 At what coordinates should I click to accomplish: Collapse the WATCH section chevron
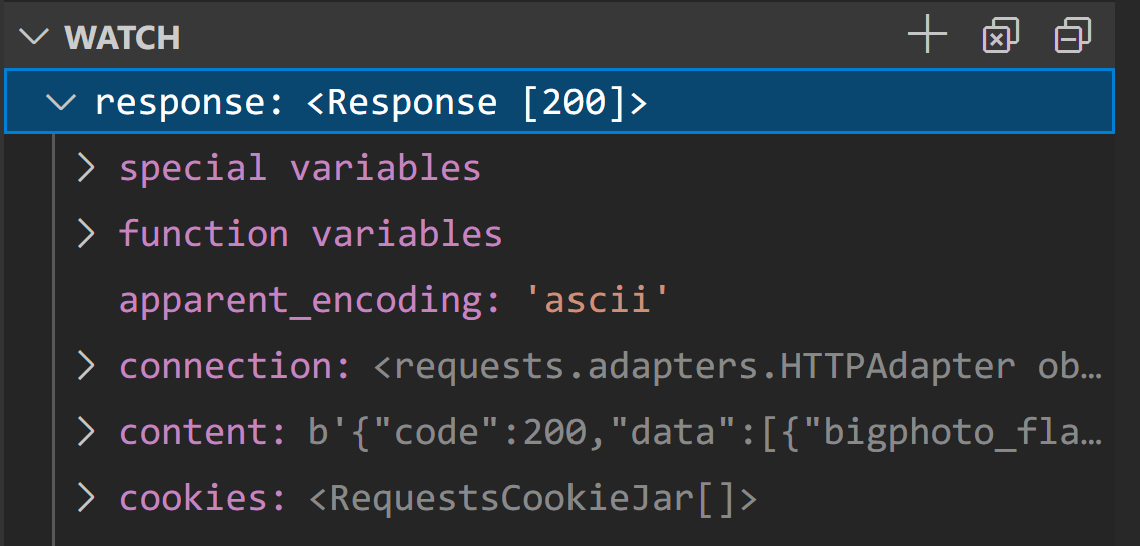[35, 38]
